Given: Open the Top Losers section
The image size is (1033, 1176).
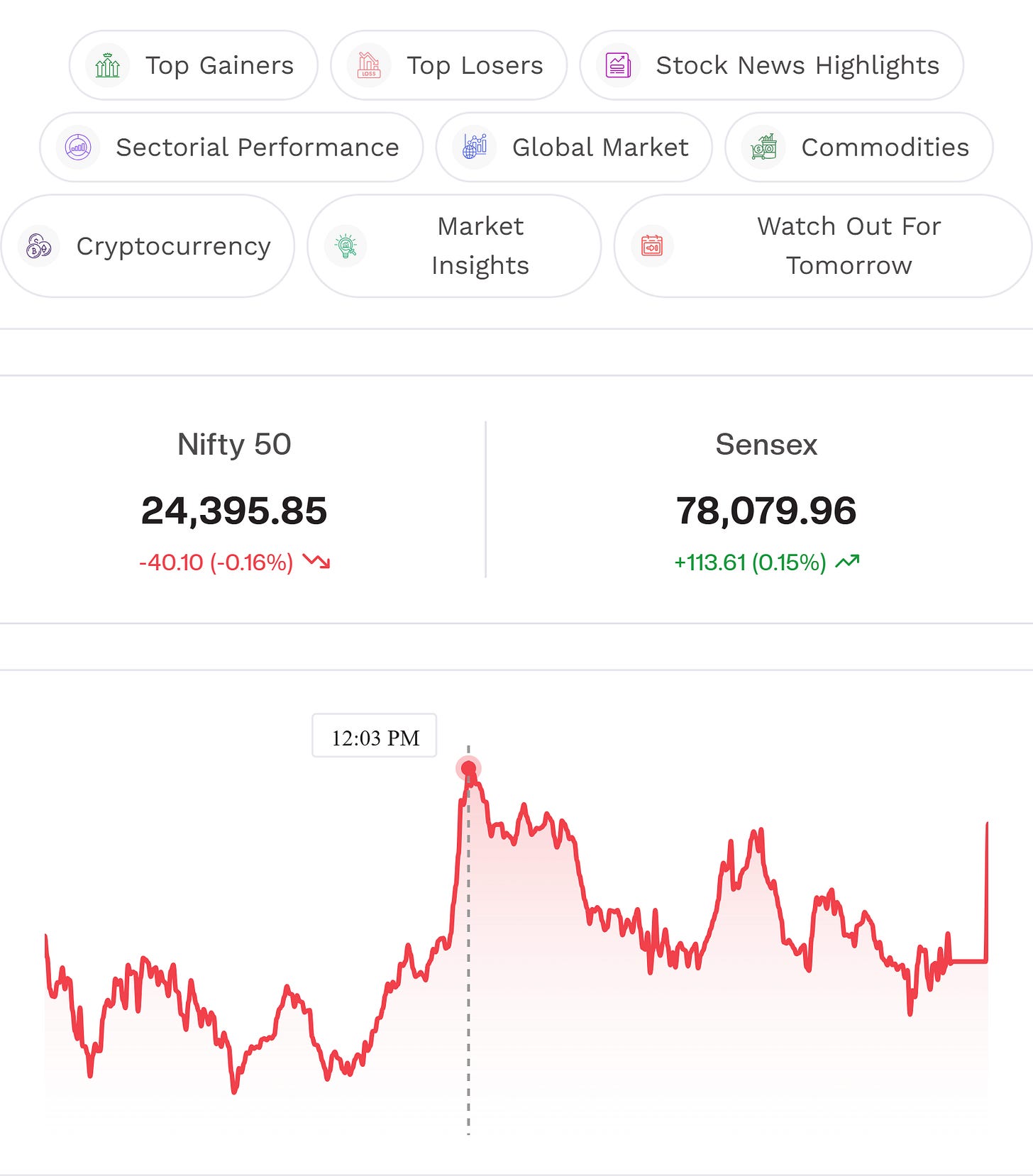Looking at the screenshot, I should click(x=449, y=65).
